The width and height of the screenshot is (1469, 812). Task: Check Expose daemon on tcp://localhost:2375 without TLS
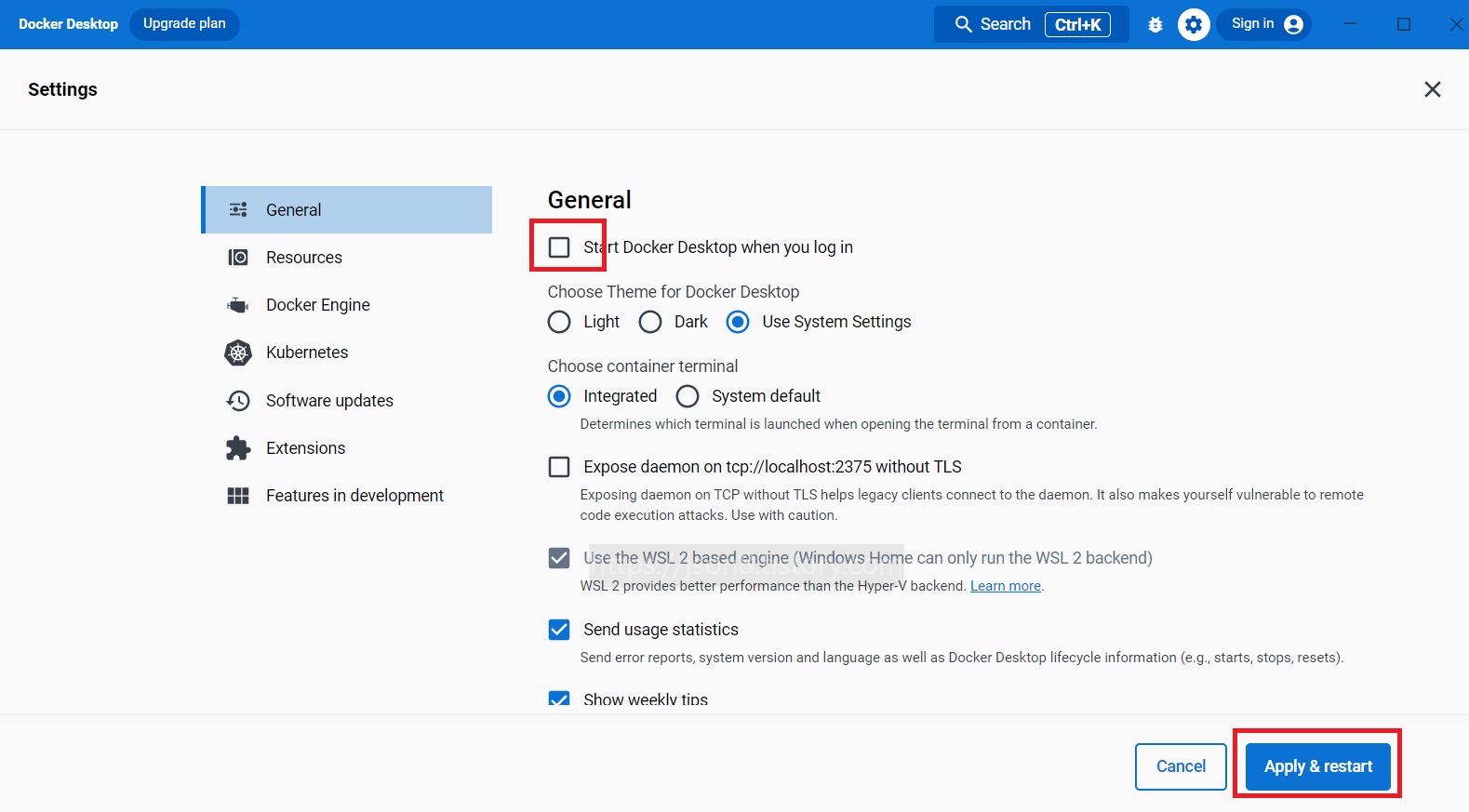tap(559, 467)
